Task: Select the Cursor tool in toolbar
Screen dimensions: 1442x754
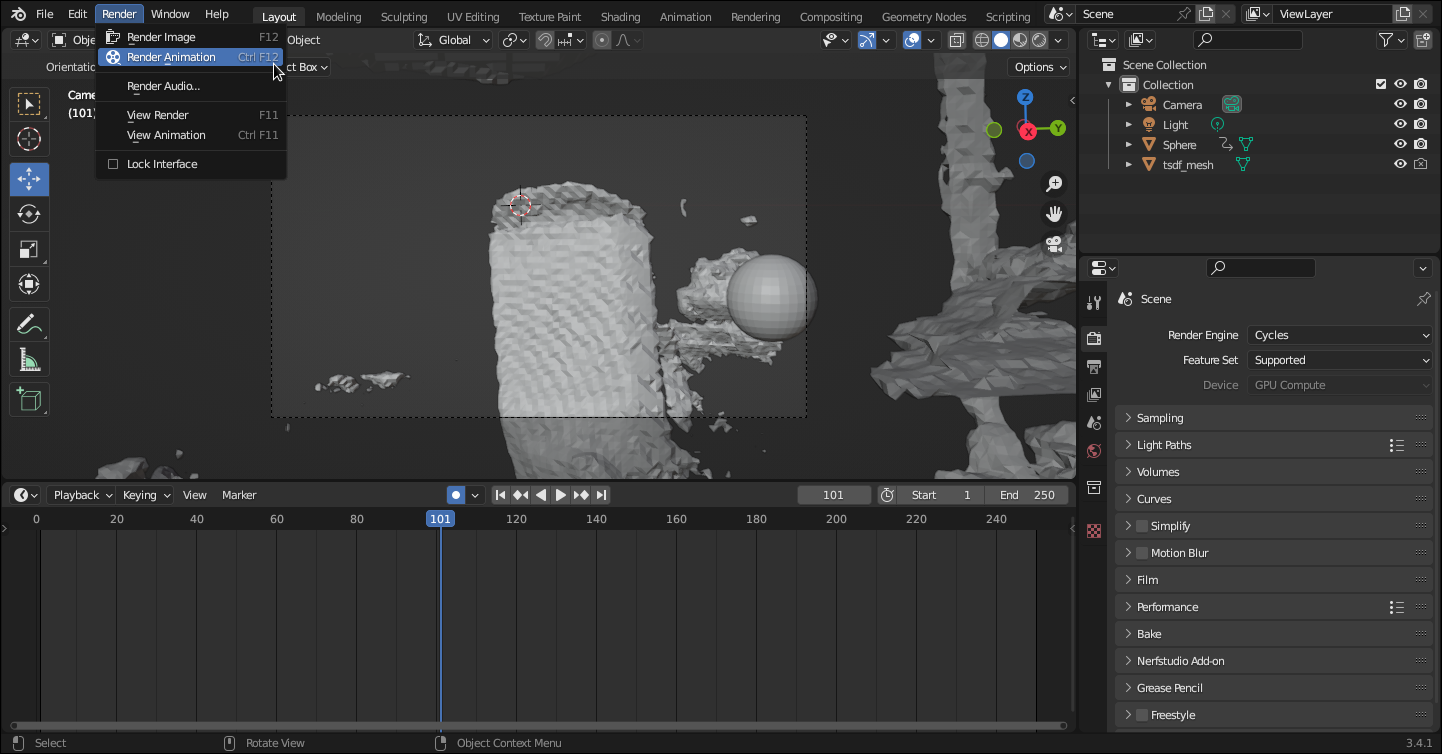Action: [x=29, y=140]
